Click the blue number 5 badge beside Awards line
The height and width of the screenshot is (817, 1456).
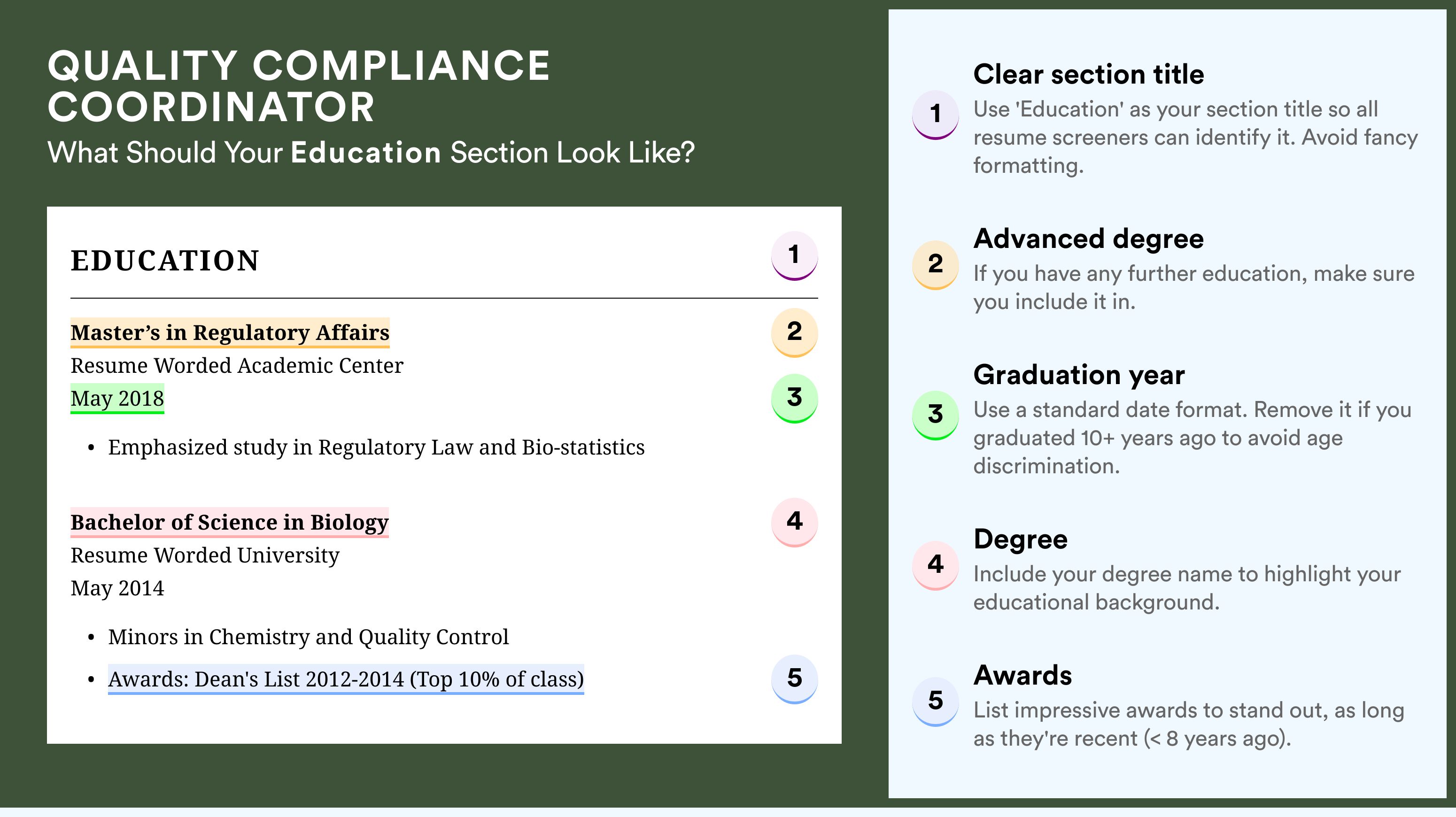[x=794, y=678]
